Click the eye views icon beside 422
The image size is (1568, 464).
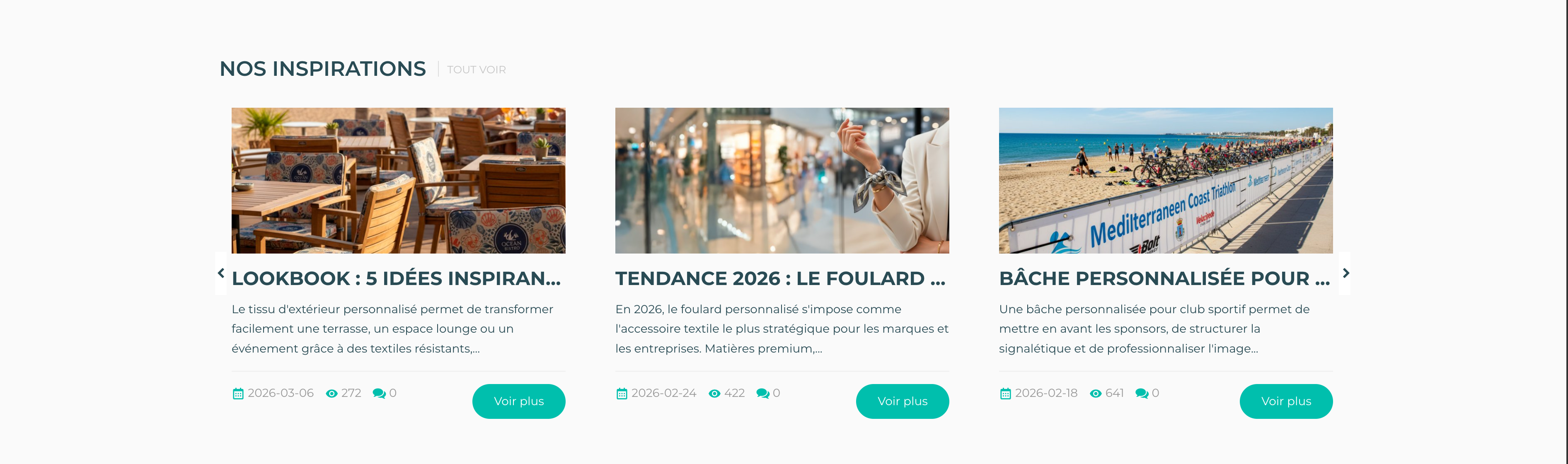[x=715, y=394]
